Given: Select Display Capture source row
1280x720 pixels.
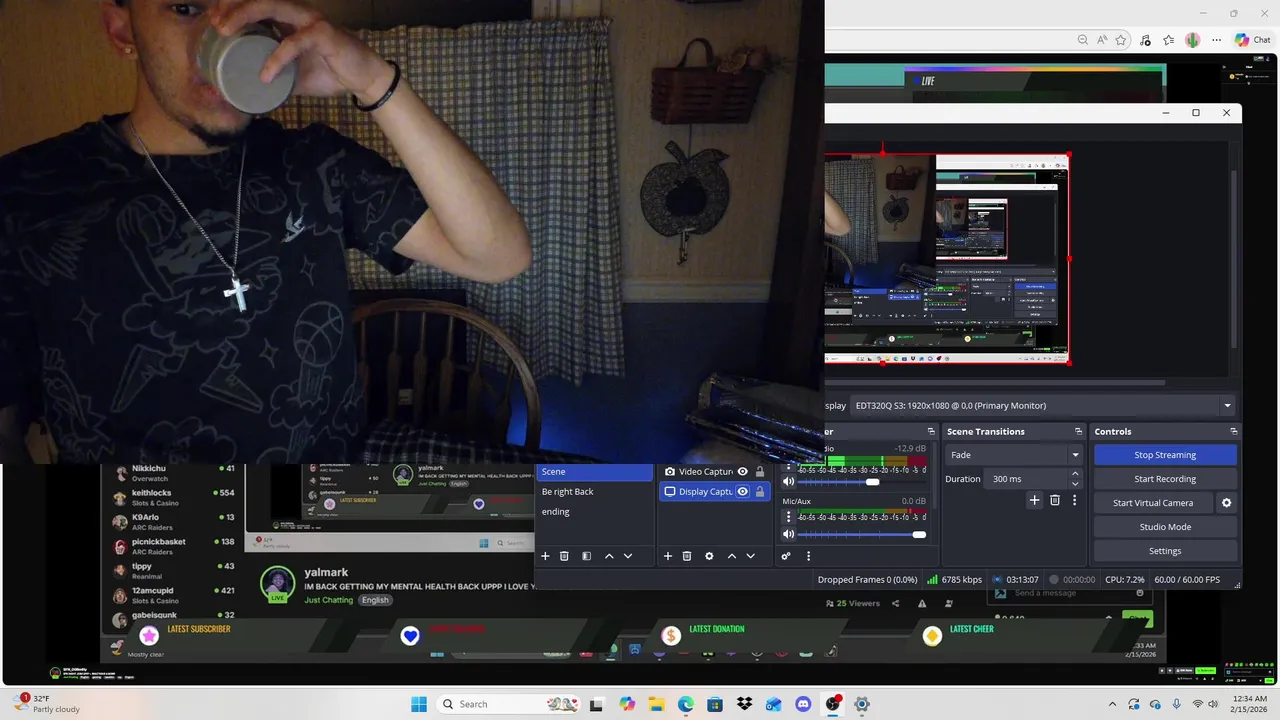Looking at the screenshot, I should coord(713,492).
